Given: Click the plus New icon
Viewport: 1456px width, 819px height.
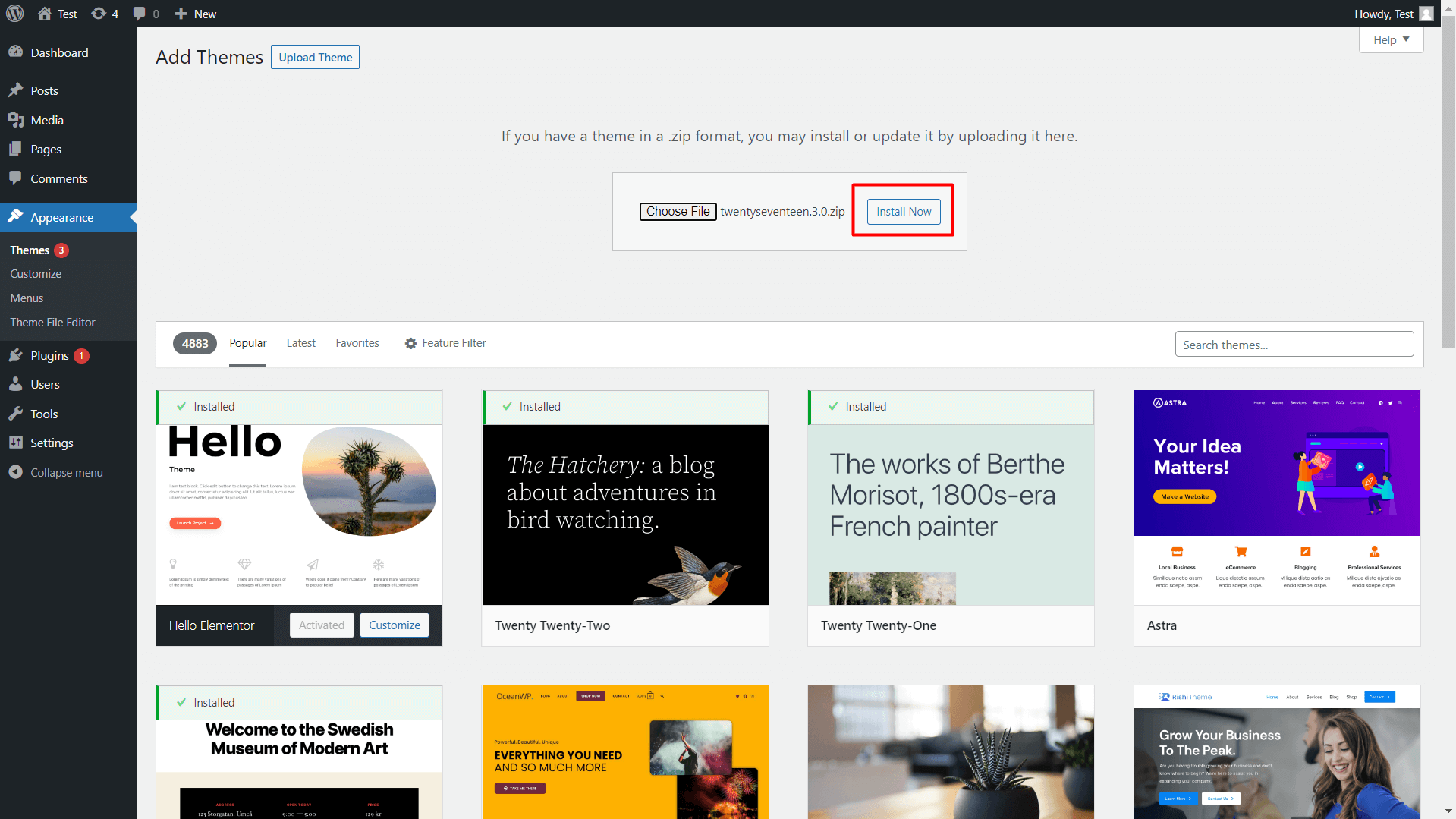Looking at the screenshot, I should coord(181,14).
